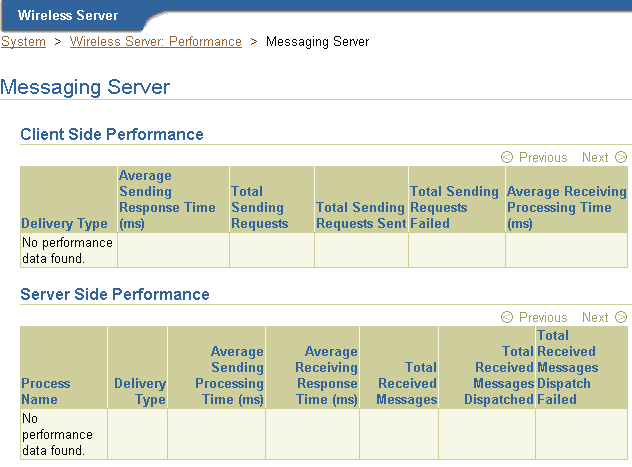
Task: Go to the System breadcrumb link
Action: (23, 42)
